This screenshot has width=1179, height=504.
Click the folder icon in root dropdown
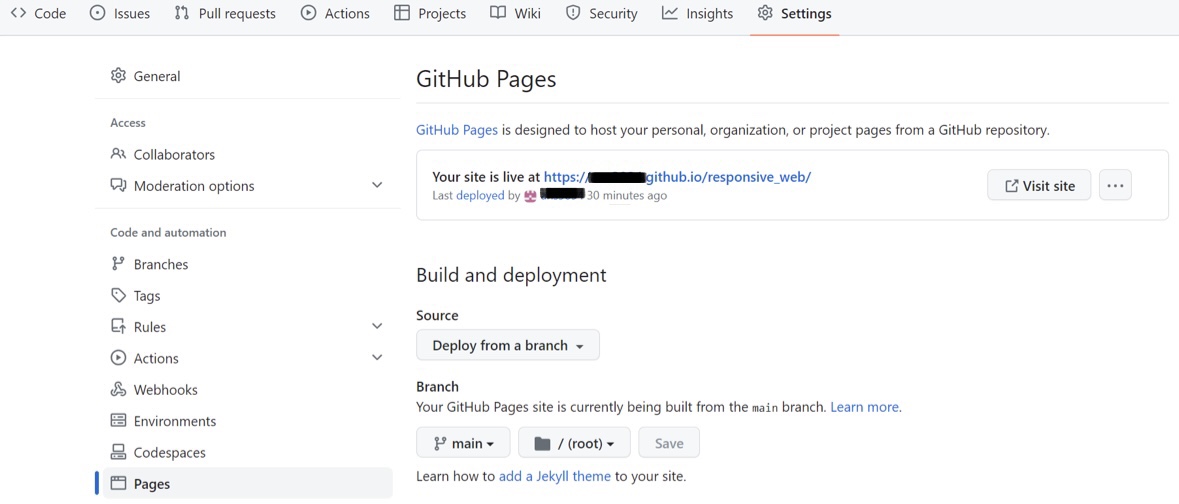coord(541,443)
